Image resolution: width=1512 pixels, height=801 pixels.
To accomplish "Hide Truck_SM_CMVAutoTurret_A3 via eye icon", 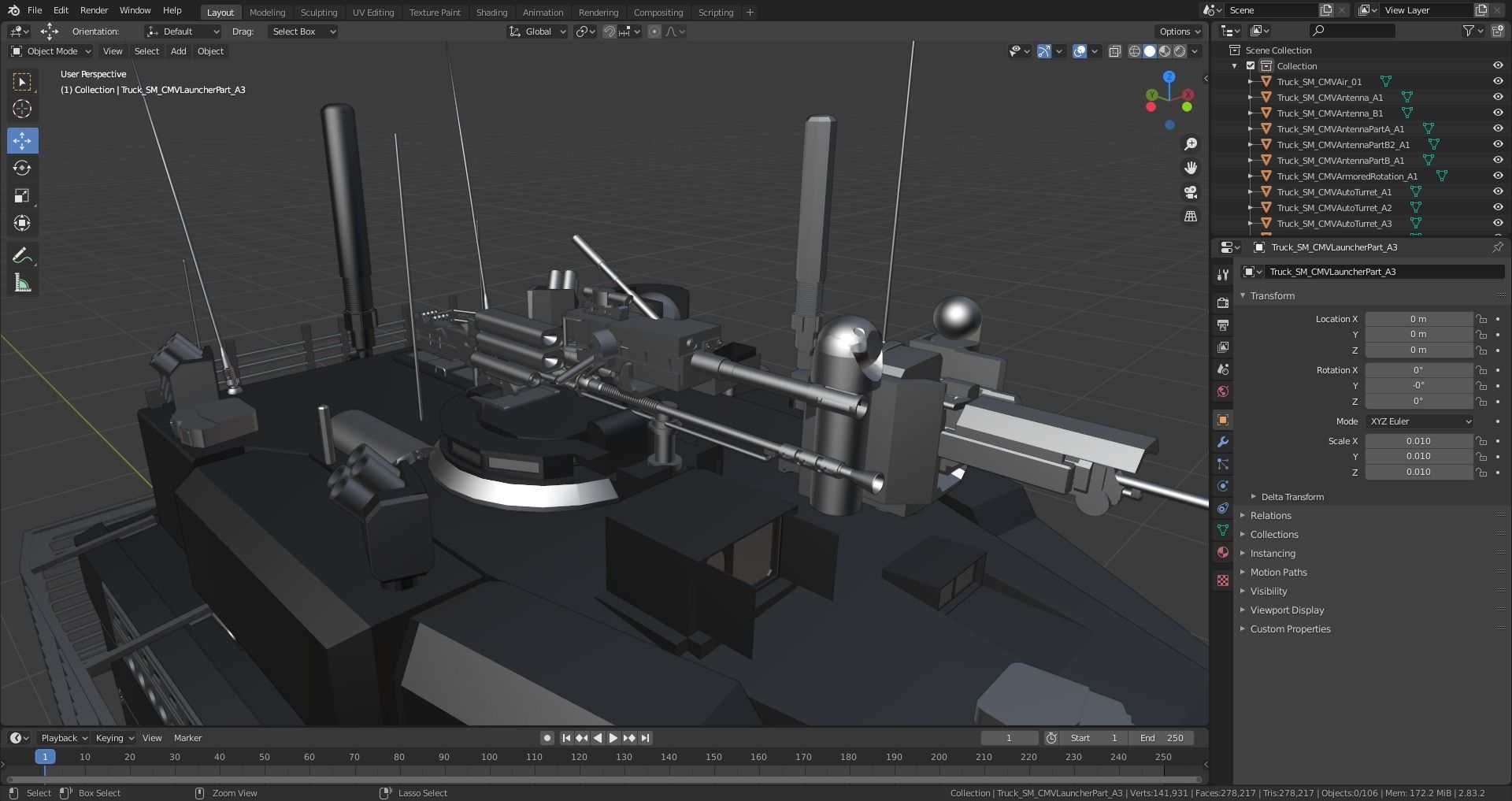I will (1498, 223).
